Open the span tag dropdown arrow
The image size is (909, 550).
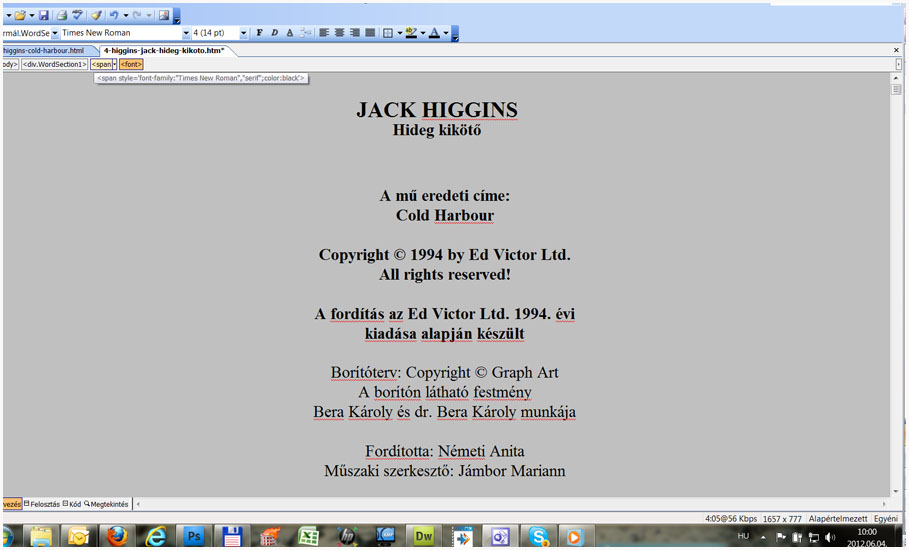pyautogui.click(x=114, y=64)
